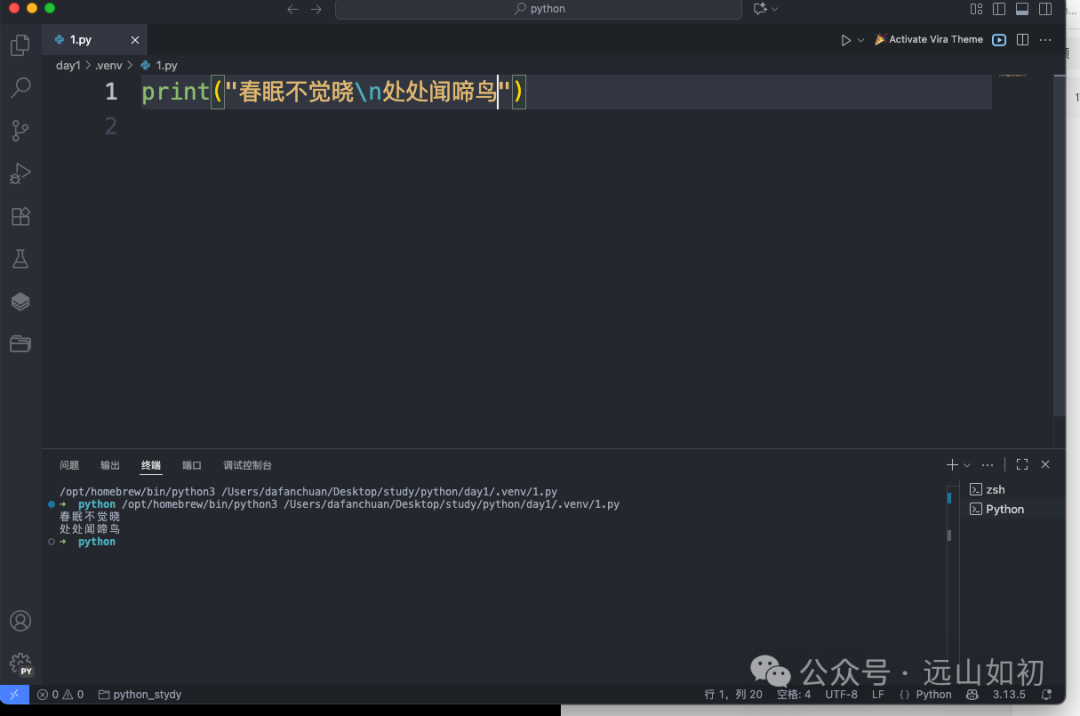The image size is (1080, 716).
Task: Toggle secondary sidebar visibility
Action: [1046, 9]
